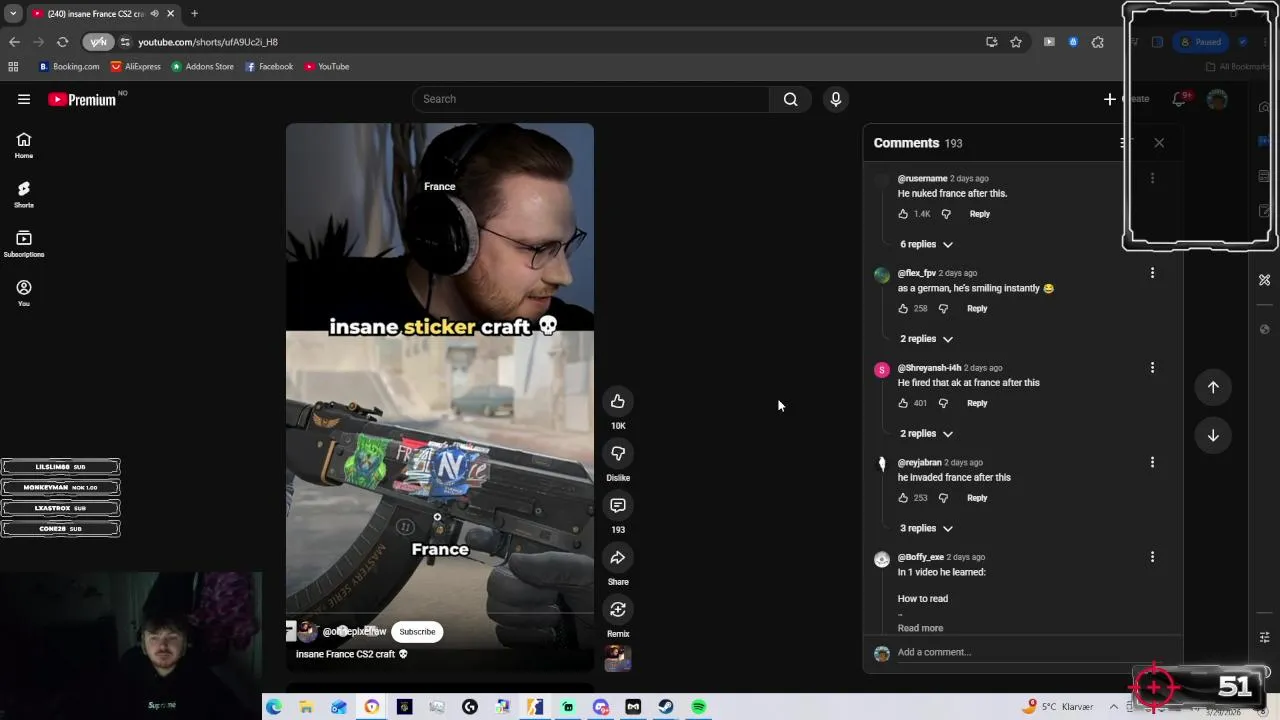Open the browser extensions puzzle icon

(x=1098, y=42)
